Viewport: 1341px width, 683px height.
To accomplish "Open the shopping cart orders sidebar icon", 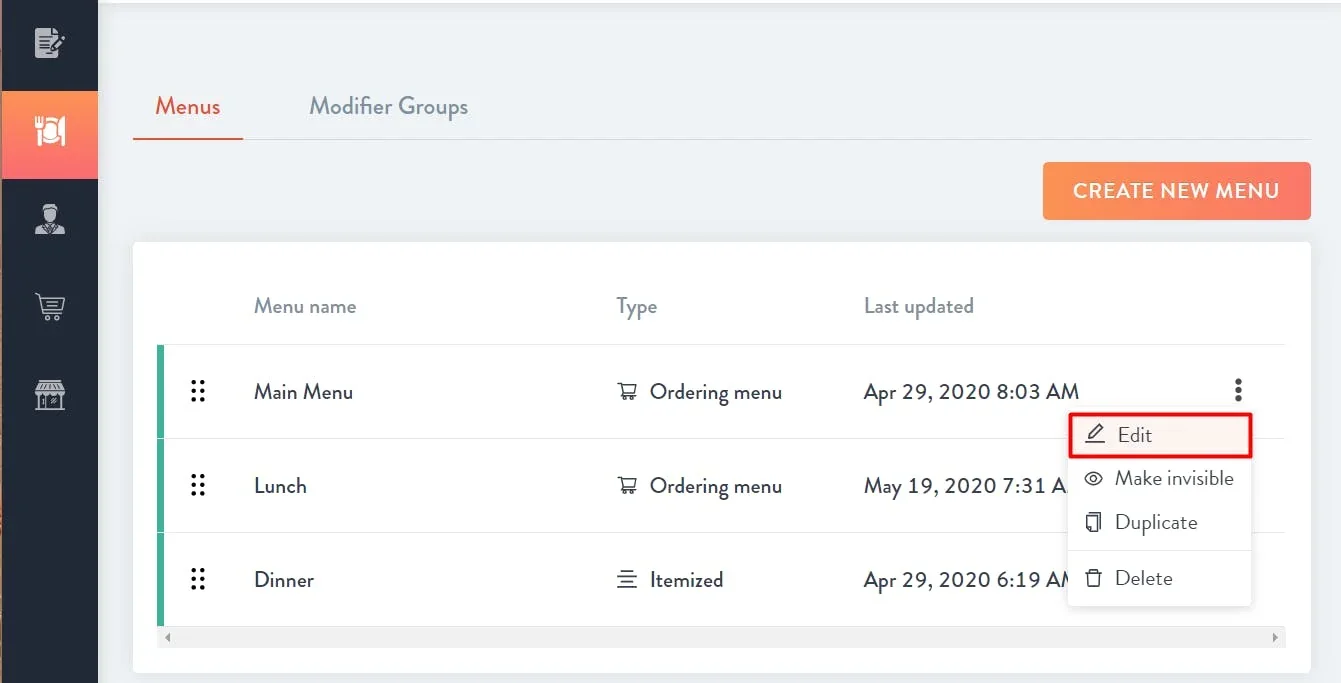I will tap(49, 306).
